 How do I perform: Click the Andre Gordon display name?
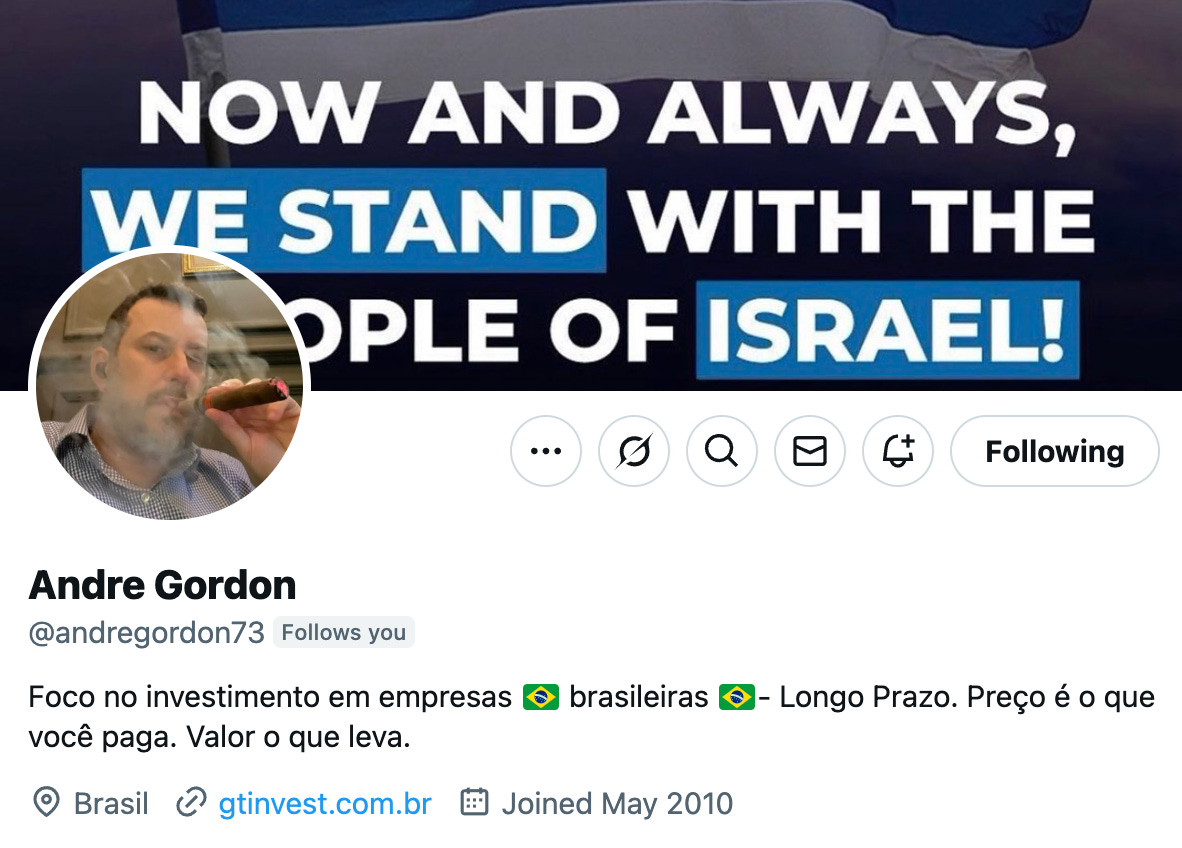(x=162, y=585)
